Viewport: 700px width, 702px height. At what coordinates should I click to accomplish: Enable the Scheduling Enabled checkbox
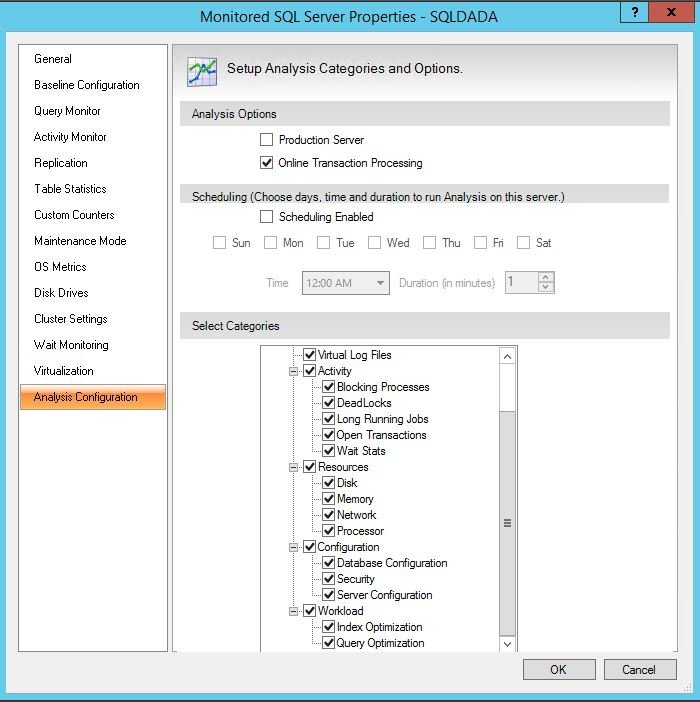tap(266, 217)
